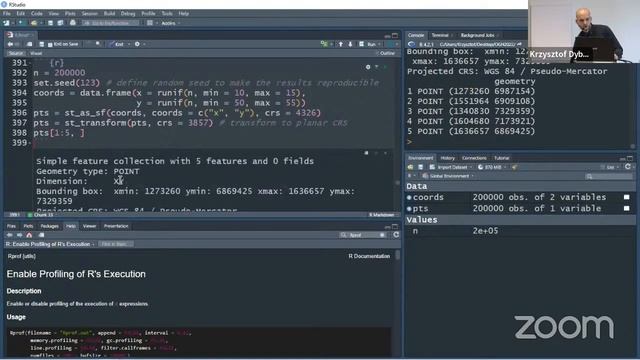Save the current Rmd document
The image size is (640, 360).
point(41,44)
